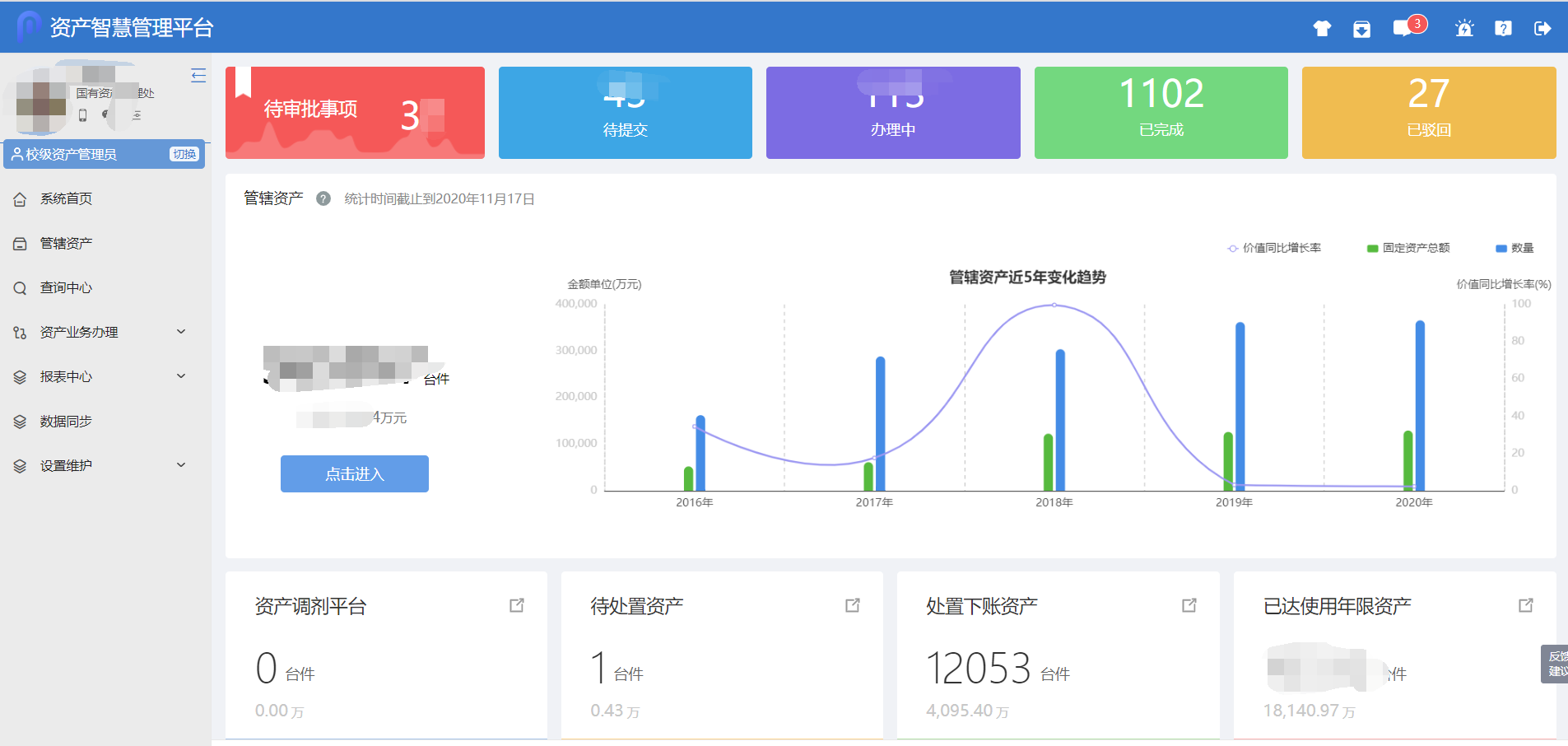Go to 系统首页 in sidebar

[66, 198]
